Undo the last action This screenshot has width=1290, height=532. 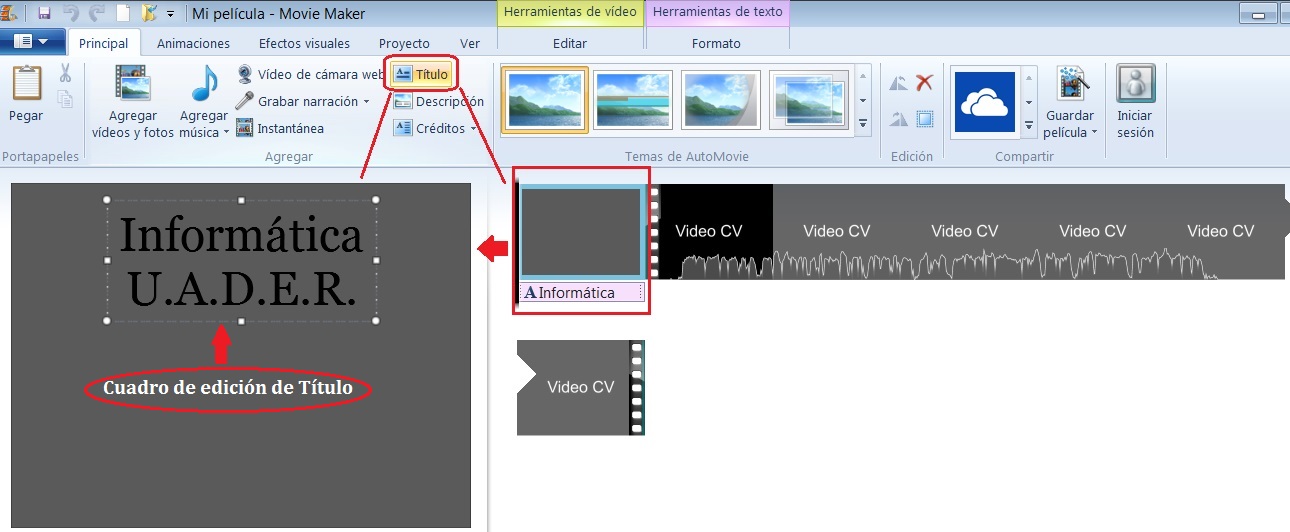(x=70, y=14)
